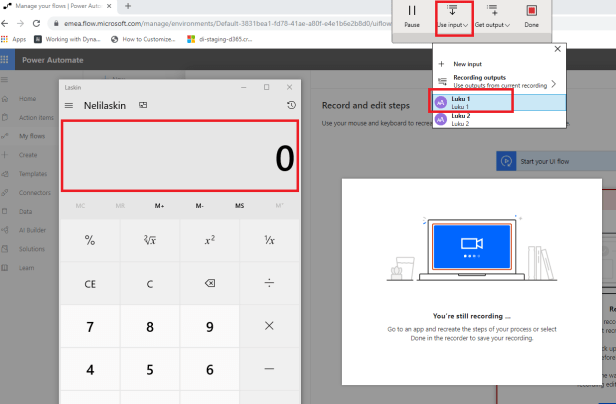Open Home in Power Automate sidebar

pyautogui.click(x=28, y=99)
